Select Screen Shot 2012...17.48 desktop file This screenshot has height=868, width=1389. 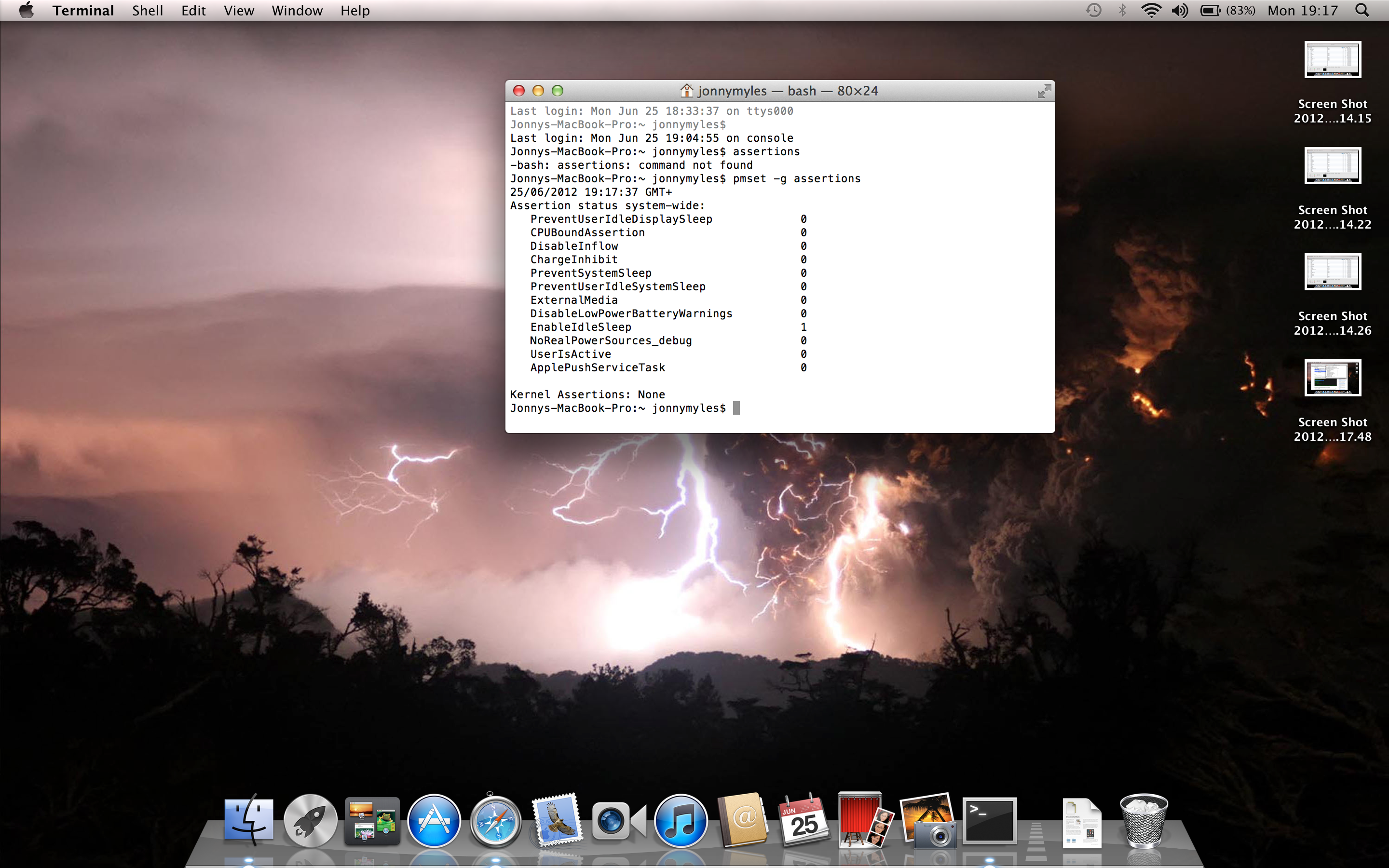[1332, 400]
